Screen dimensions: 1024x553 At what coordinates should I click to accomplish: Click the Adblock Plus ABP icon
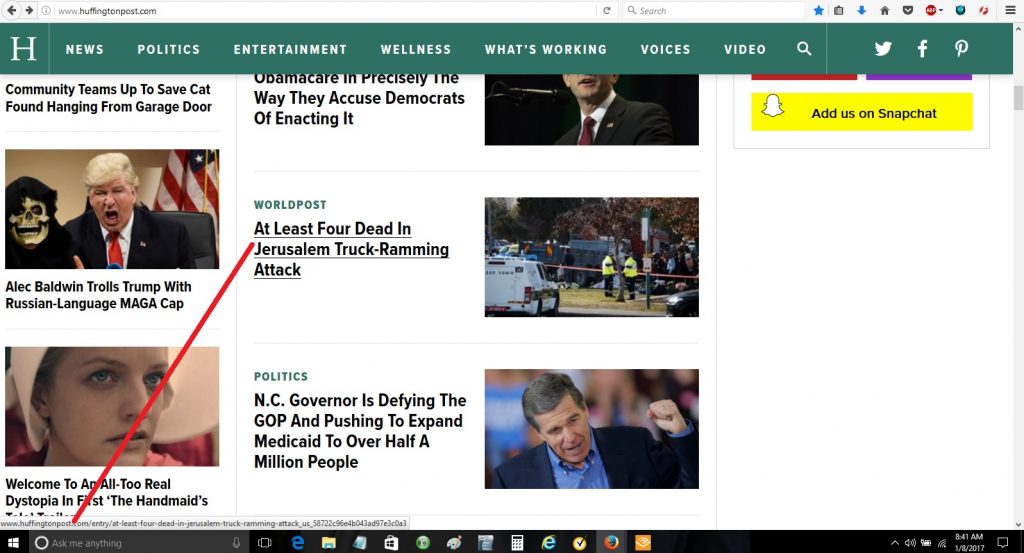coord(931,10)
